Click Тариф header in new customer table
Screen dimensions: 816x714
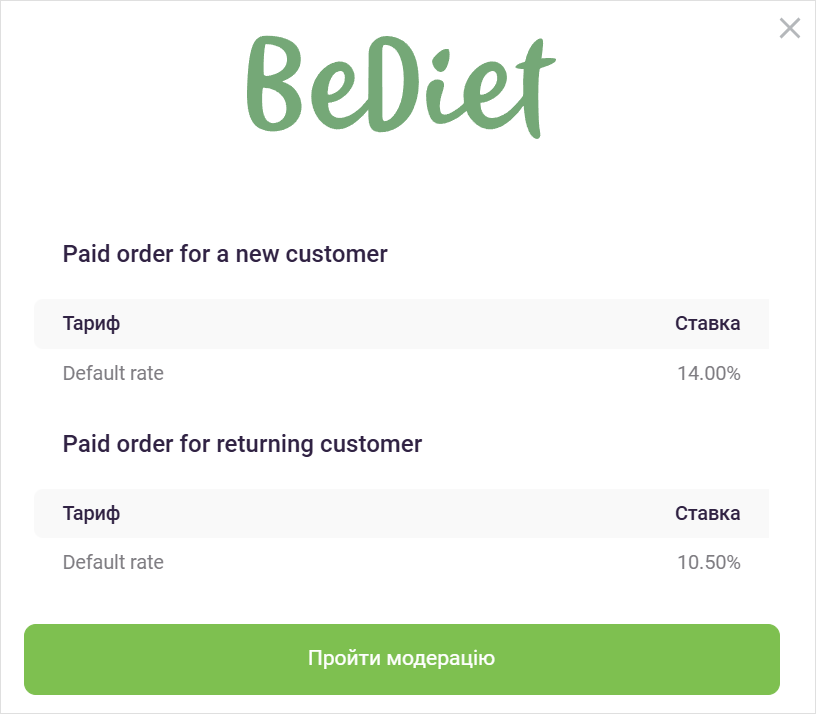(91, 324)
